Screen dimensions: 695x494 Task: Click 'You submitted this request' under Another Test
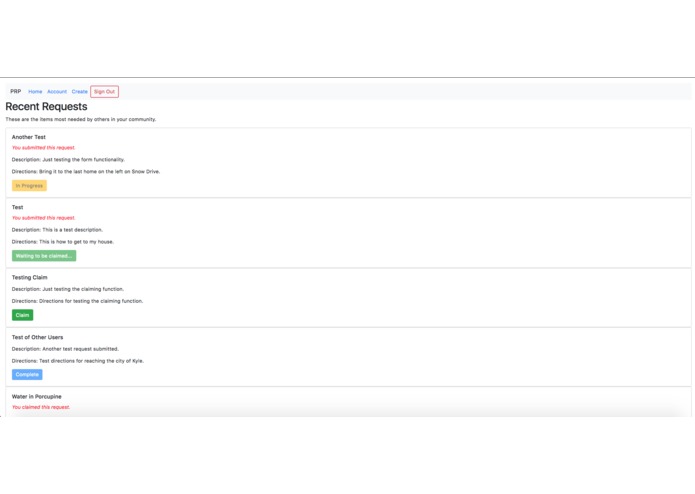pyautogui.click(x=43, y=148)
